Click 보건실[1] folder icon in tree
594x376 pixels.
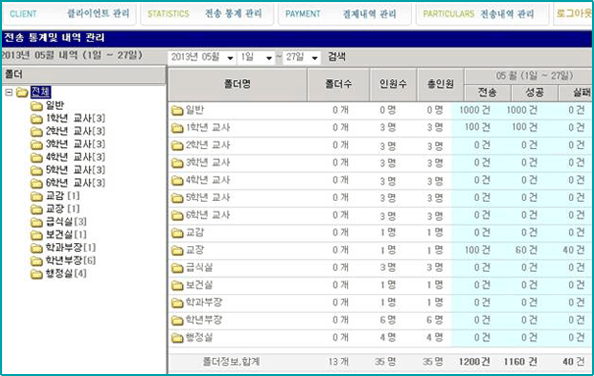pos(36,235)
